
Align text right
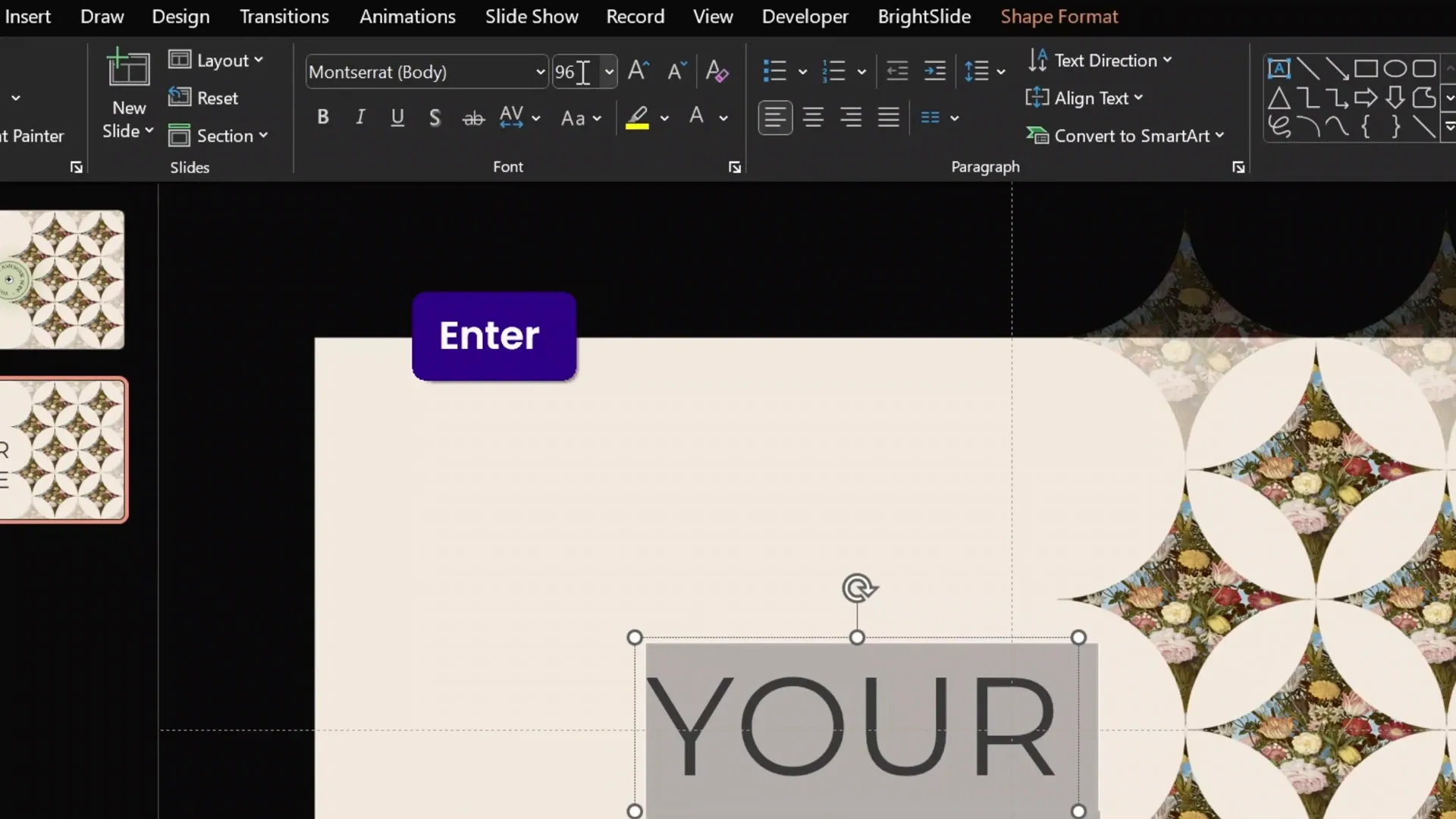pos(851,118)
